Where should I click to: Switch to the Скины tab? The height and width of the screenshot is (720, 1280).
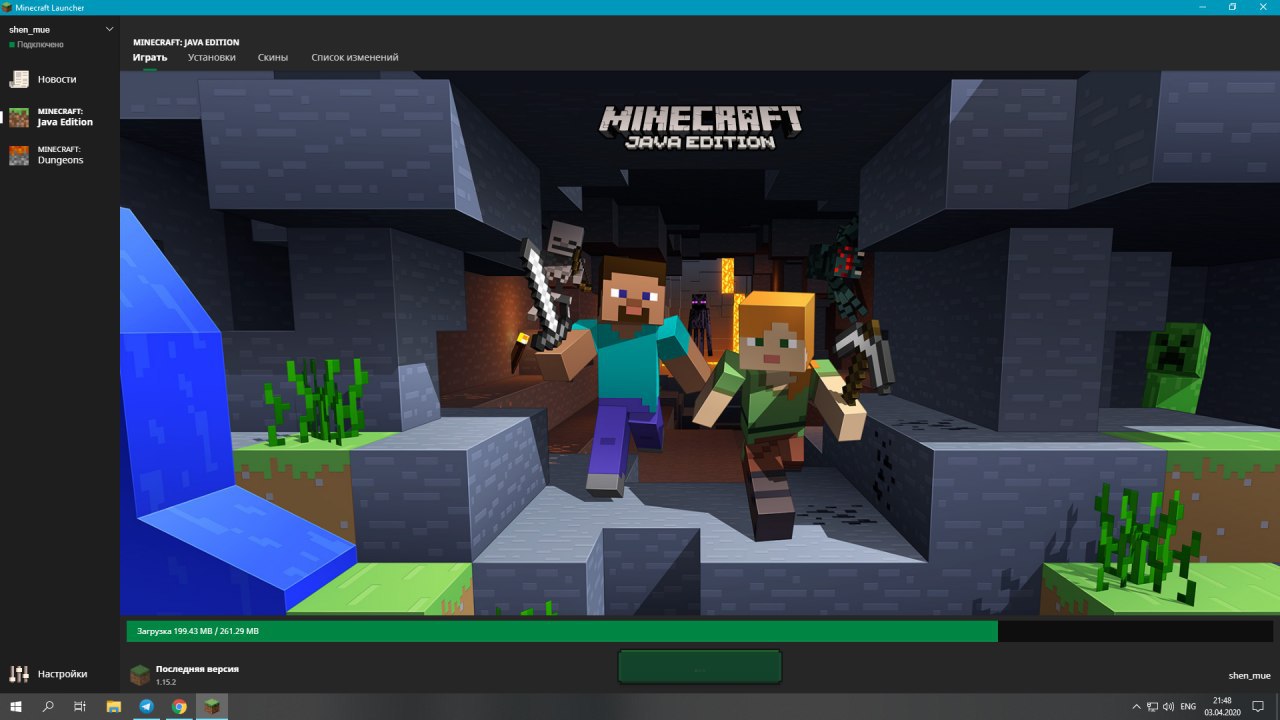click(273, 58)
